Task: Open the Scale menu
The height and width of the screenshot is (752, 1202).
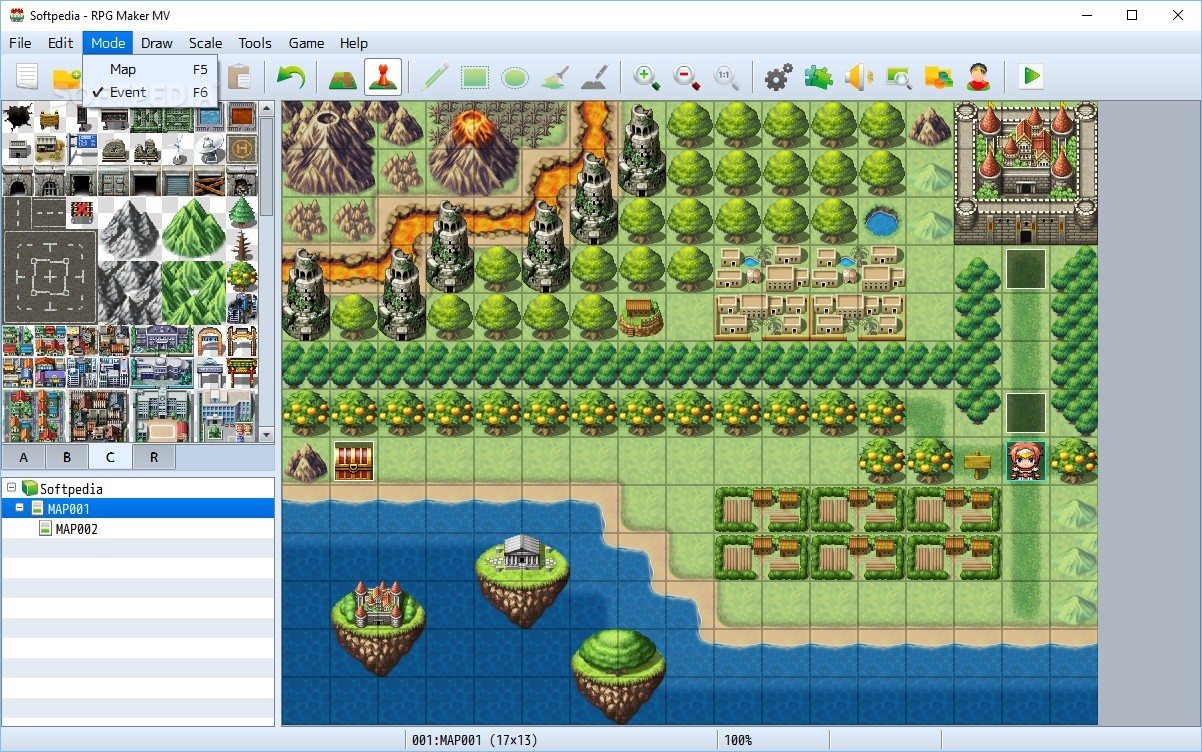Action: [206, 43]
